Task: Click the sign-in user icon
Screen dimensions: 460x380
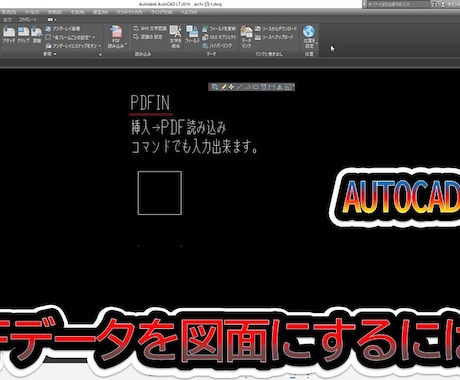Action: tap(443, 4)
